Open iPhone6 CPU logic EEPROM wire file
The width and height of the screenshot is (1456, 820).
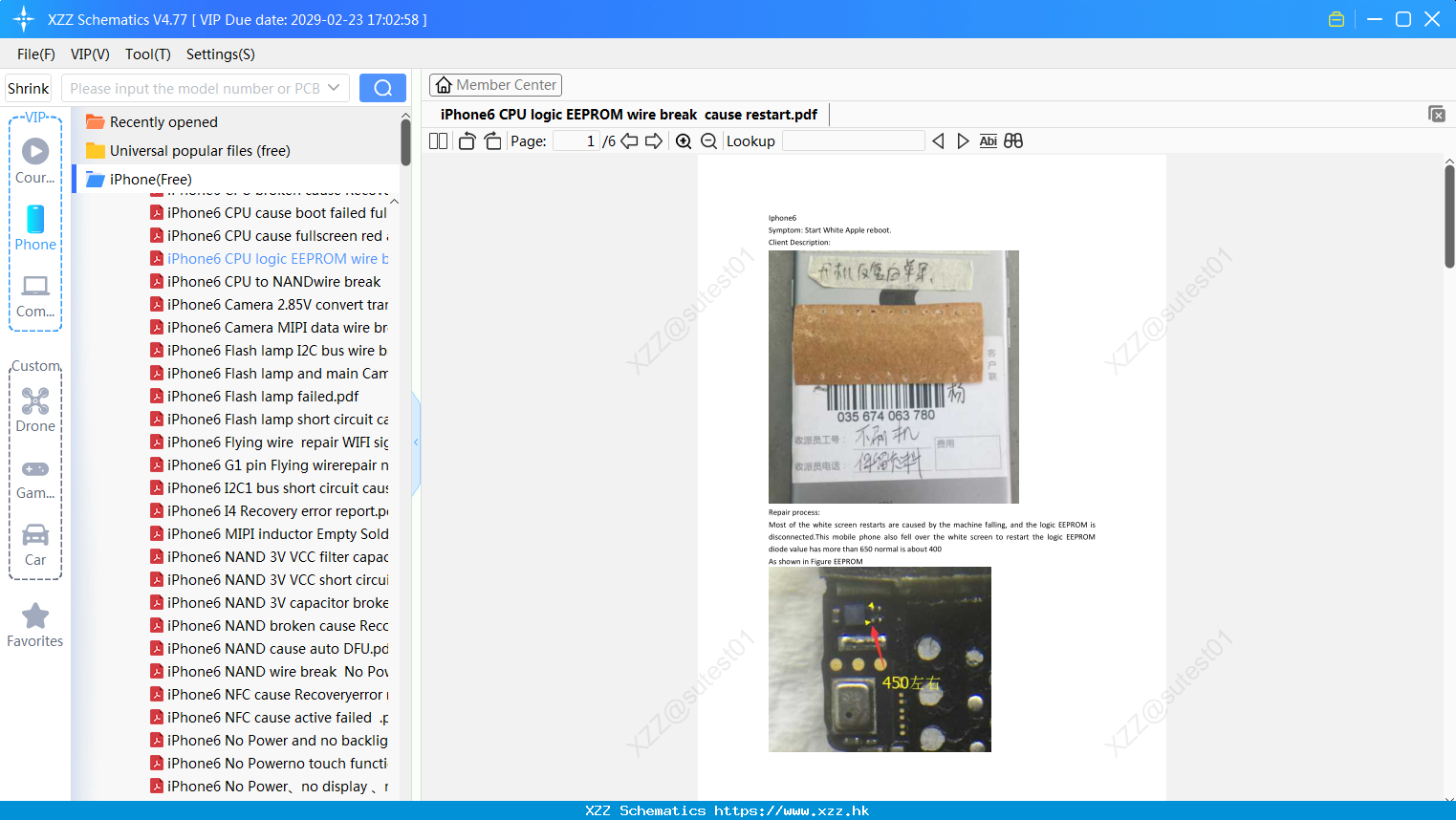269,259
